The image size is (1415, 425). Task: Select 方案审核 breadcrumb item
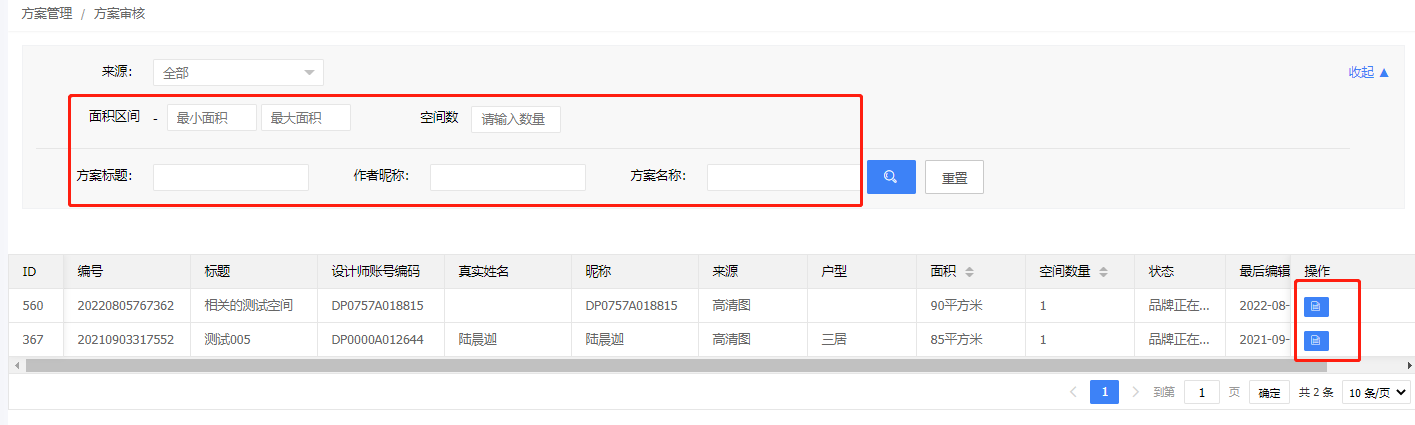[120, 14]
